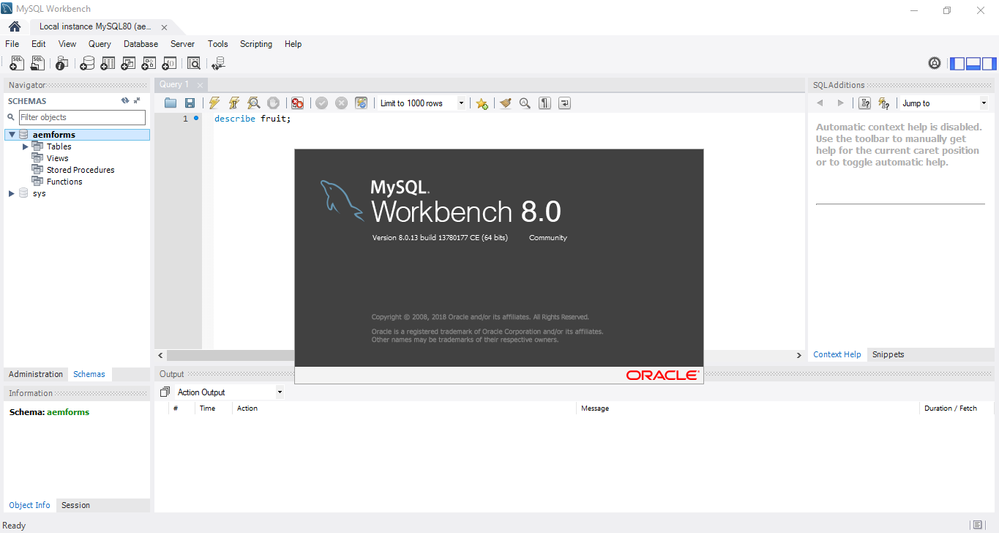Click the star icon to save snippet
Screen dimensions: 999x533
(x=482, y=103)
